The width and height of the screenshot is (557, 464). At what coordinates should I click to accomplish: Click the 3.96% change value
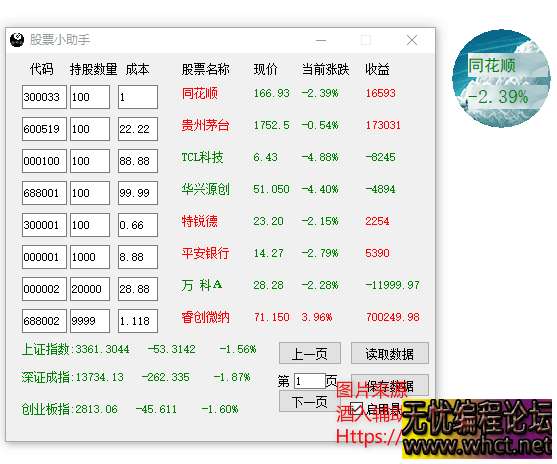point(317,317)
